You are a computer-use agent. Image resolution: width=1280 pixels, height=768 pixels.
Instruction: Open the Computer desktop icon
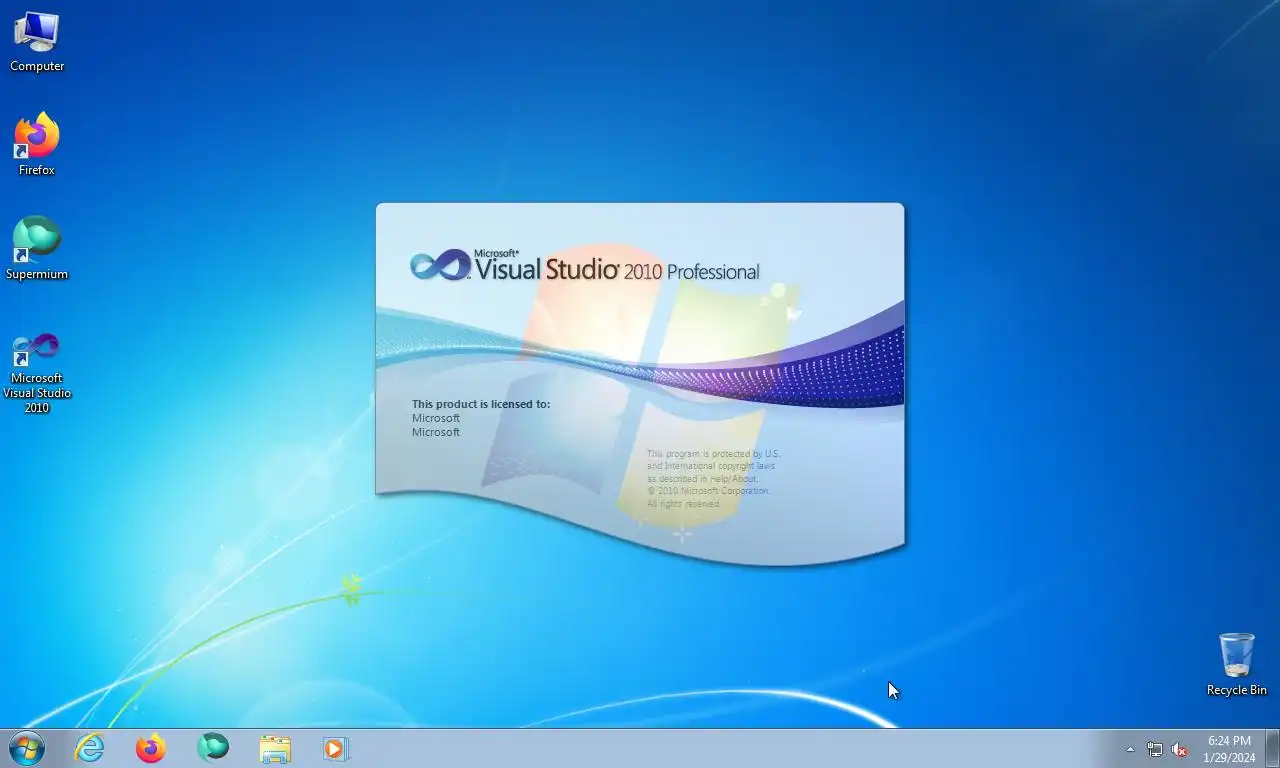(x=37, y=42)
